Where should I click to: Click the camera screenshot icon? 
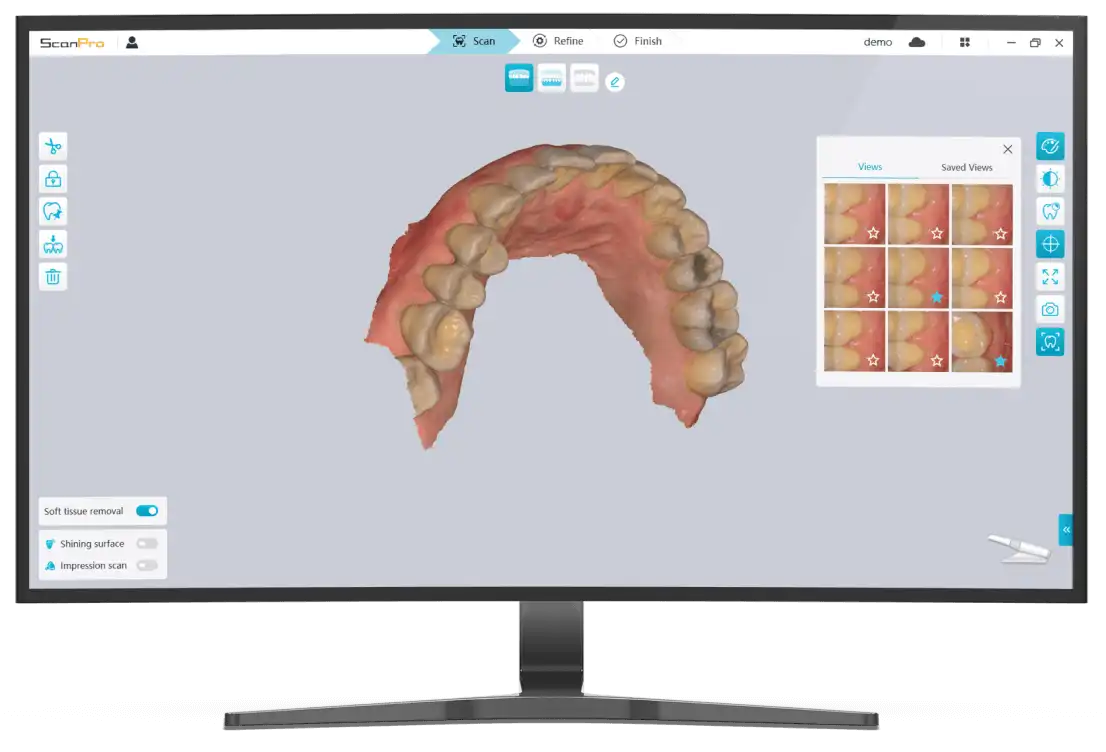pos(1050,309)
